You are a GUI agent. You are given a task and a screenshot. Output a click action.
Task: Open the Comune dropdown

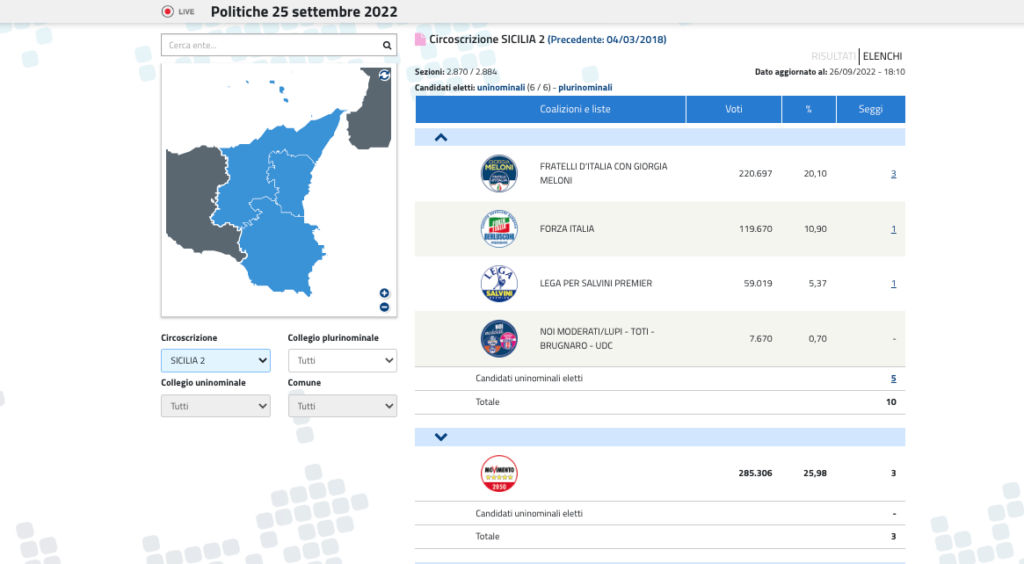coord(342,406)
